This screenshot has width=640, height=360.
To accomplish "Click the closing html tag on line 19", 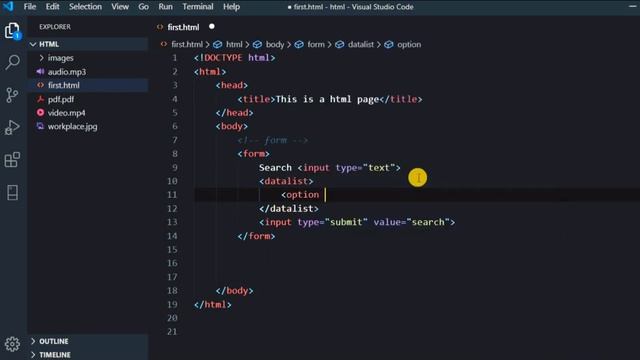I will (x=213, y=304).
